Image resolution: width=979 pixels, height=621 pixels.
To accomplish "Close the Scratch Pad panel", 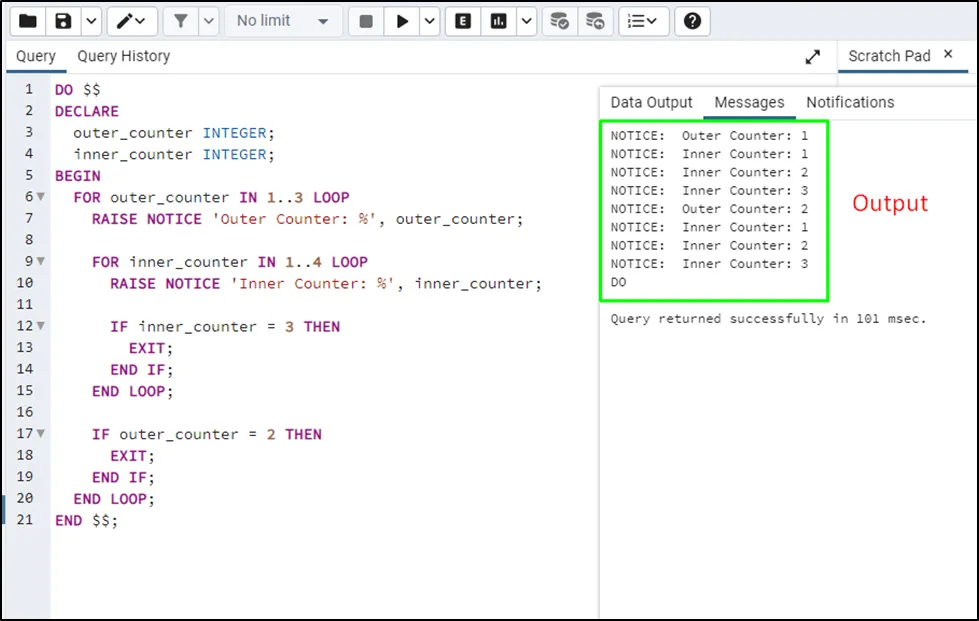I will pyautogui.click(x=948, y=55).
